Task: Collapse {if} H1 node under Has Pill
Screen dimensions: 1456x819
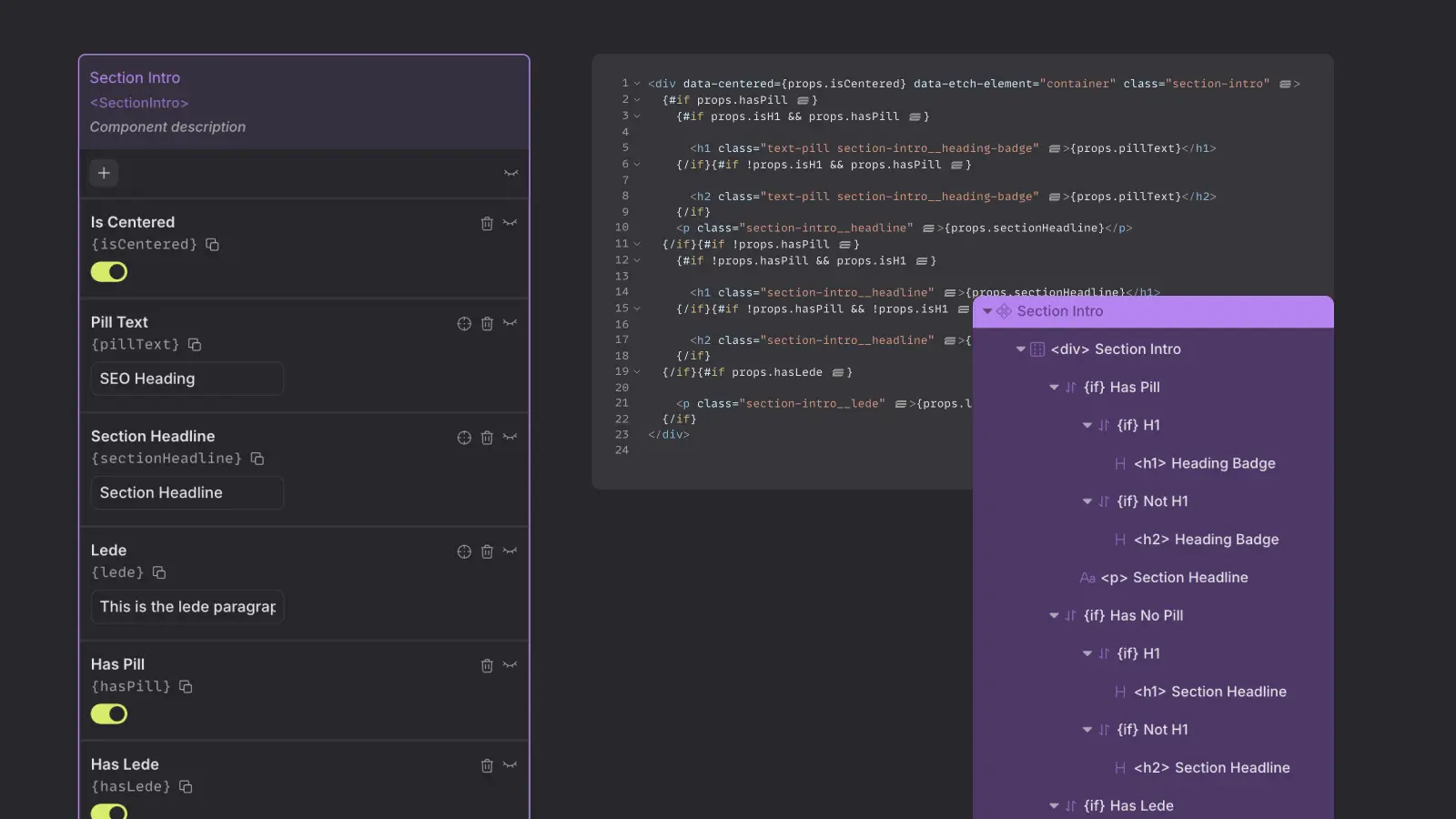Action: 1087,426
